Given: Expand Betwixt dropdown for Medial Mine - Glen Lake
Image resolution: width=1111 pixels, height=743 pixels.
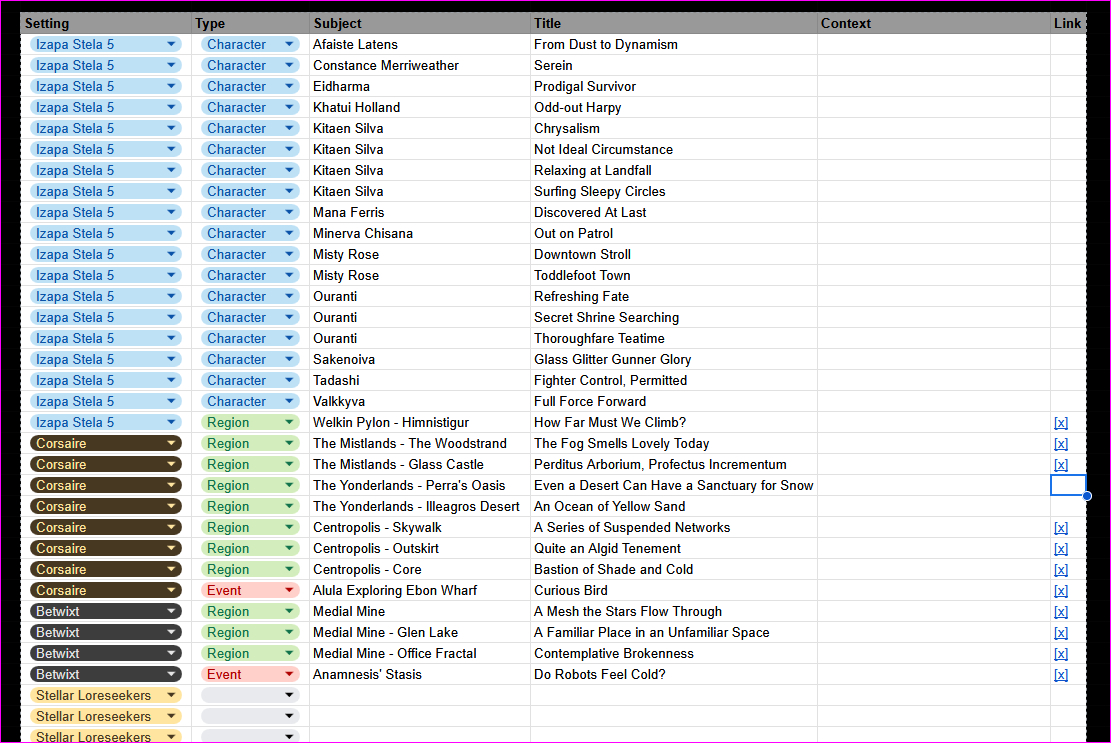Looking at the screenshot, I should (172, 632).
